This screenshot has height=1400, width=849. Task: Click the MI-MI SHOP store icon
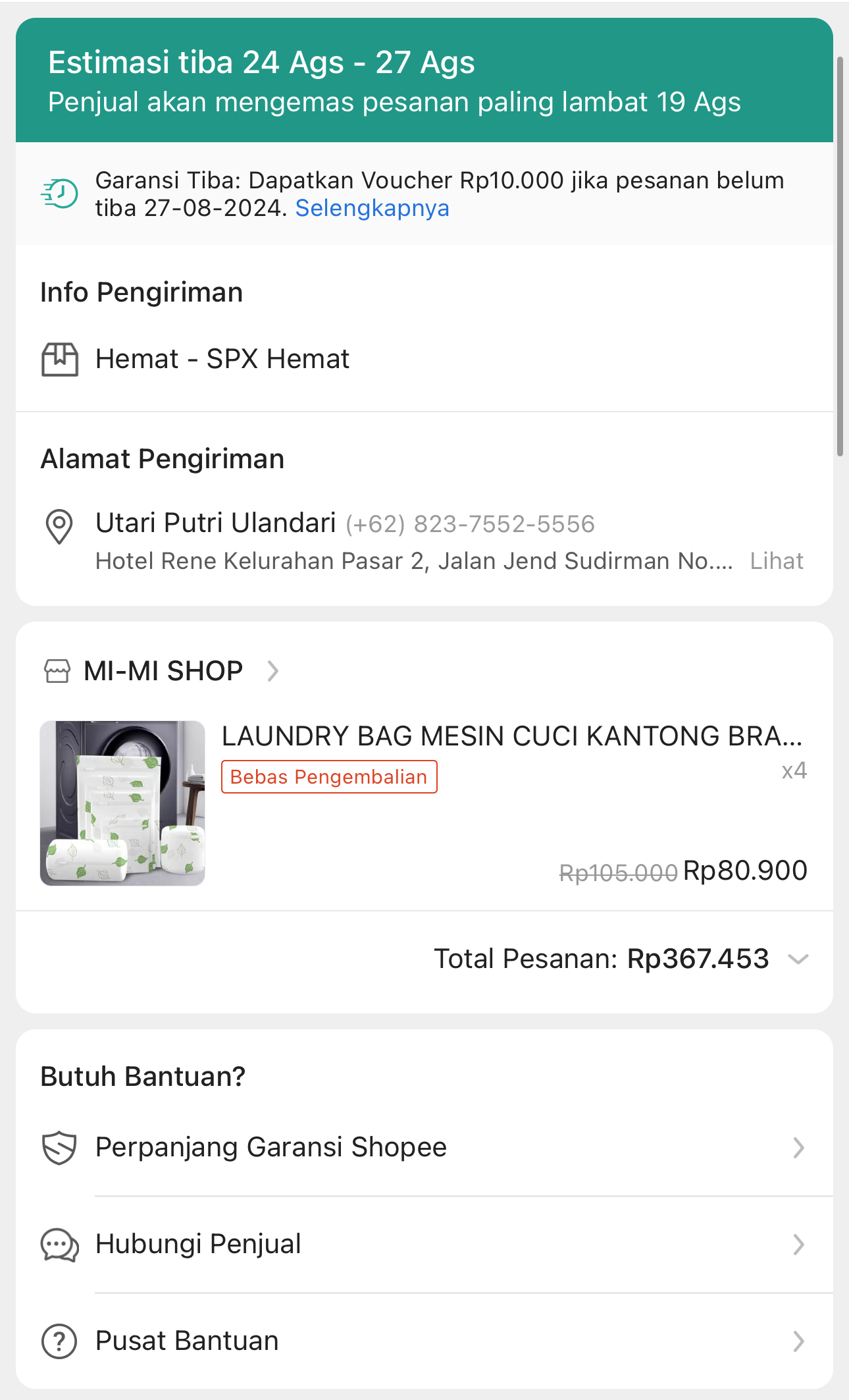point(57,671)
